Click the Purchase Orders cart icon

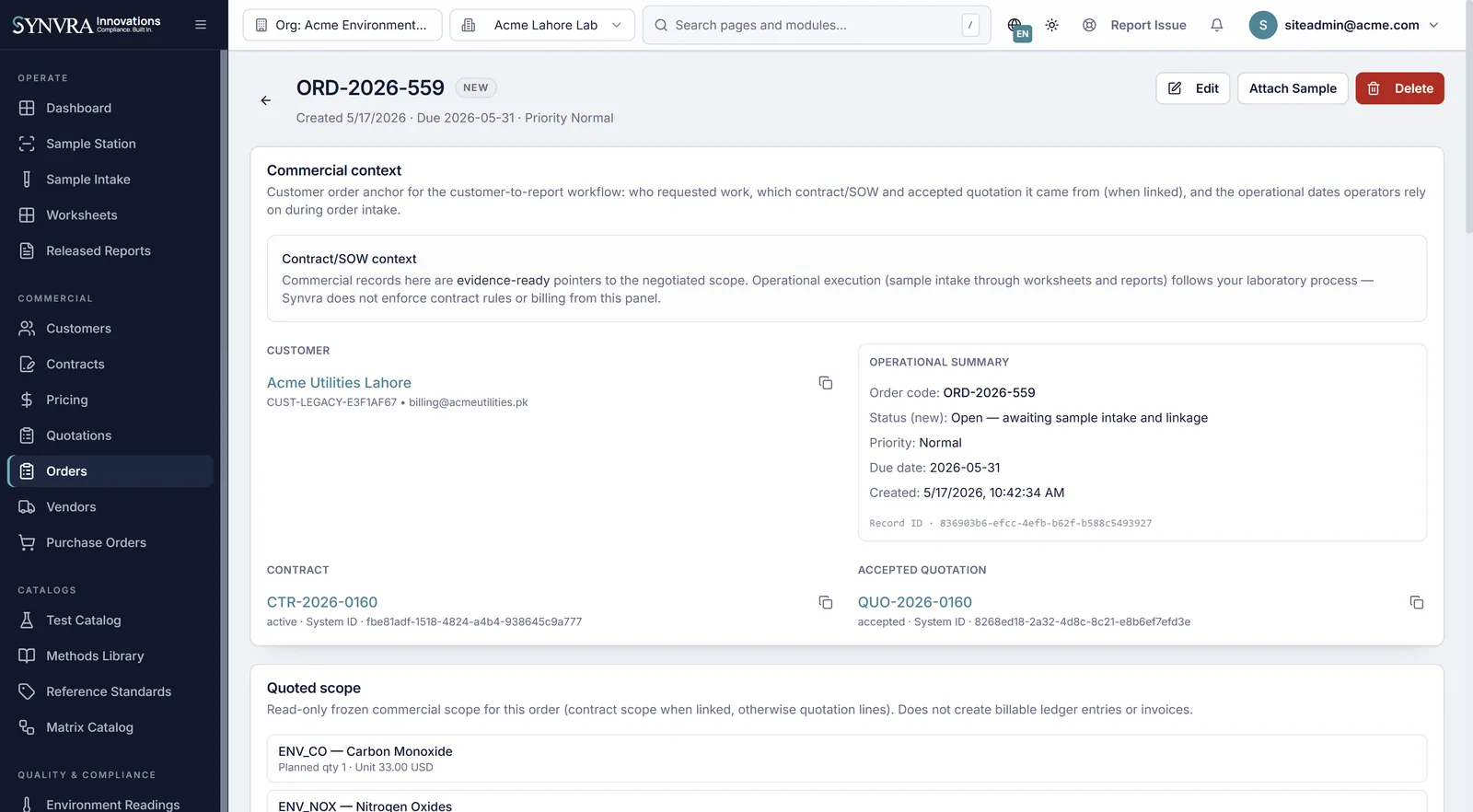[27, 542]
